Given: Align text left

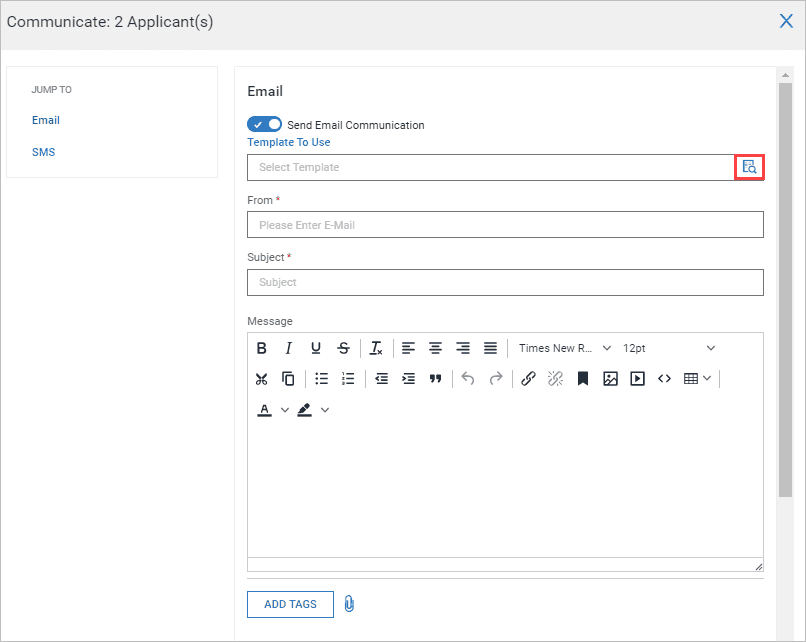Looking at the screenshot, I should click(x=408, y=348).
